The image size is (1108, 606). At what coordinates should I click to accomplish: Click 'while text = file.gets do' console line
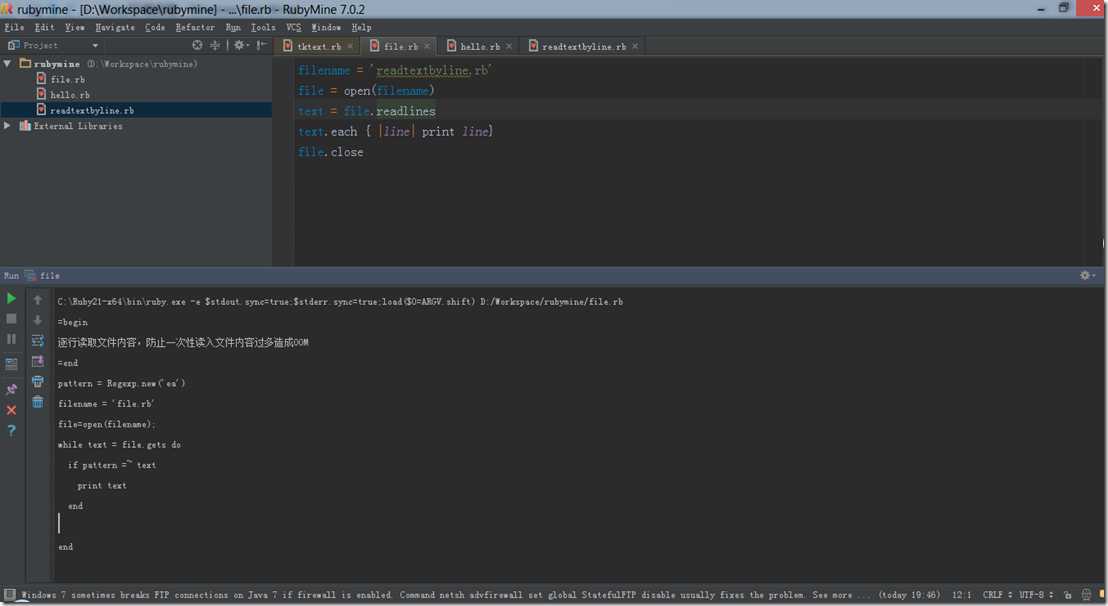(x=119, y=445)
